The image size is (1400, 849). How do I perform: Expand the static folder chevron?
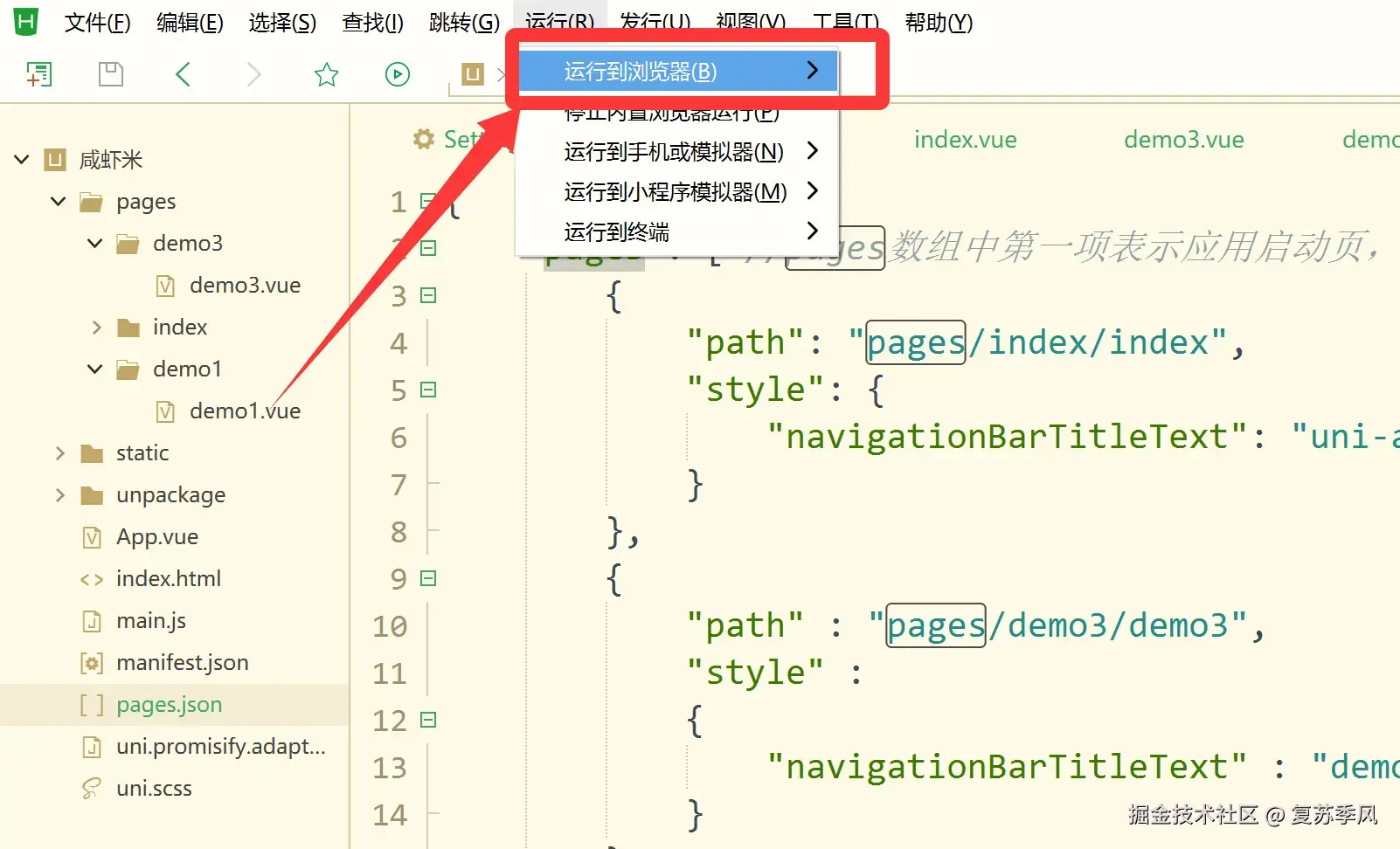pyautogui.click(x=60, y=453)
